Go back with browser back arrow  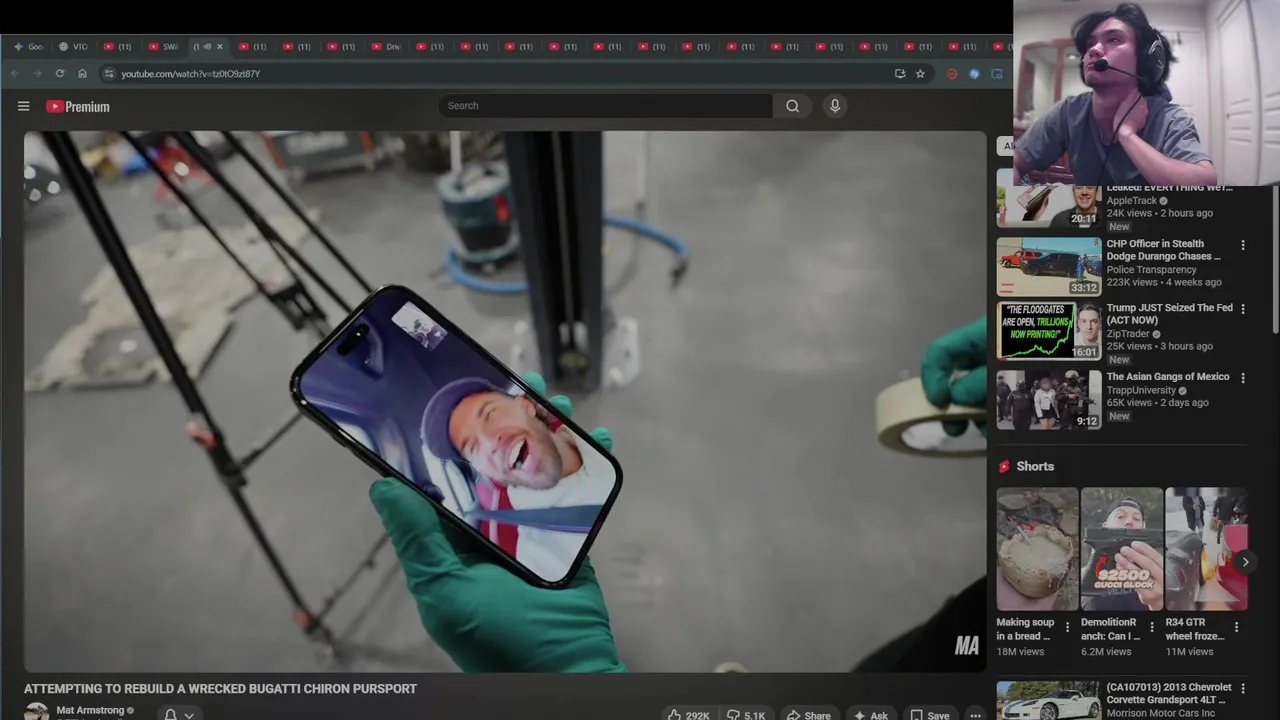click(x=14, y=74)
